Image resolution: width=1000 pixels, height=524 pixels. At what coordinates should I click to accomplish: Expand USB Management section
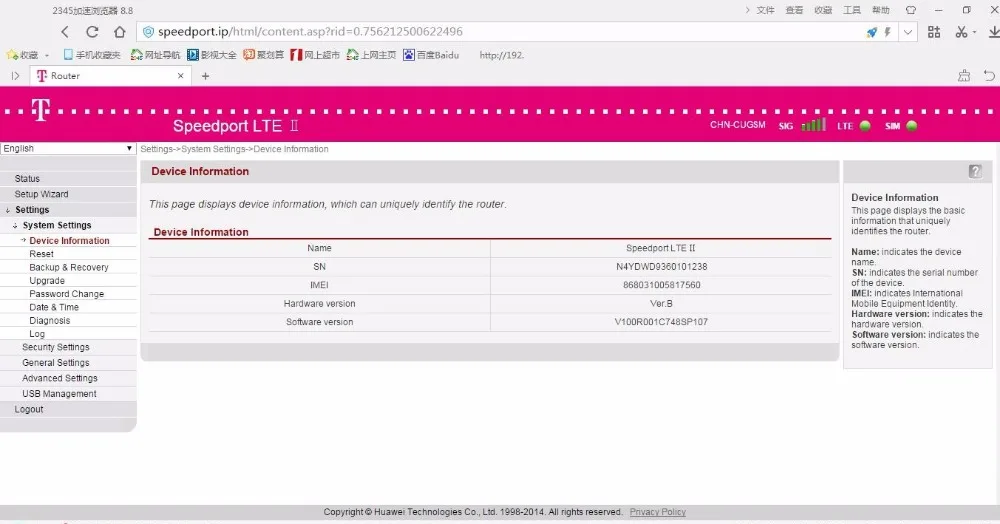click(x=59, y=394)
